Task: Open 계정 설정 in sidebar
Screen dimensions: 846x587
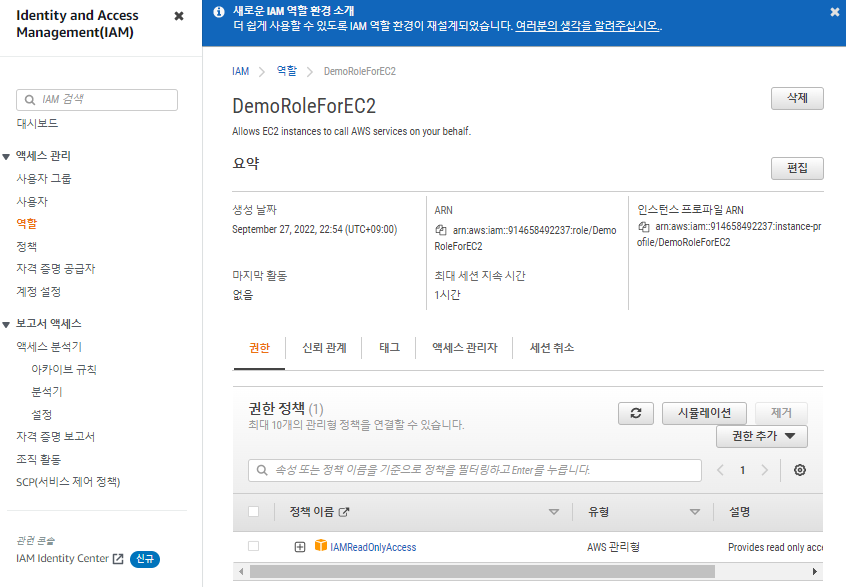Action: point(38,292)
